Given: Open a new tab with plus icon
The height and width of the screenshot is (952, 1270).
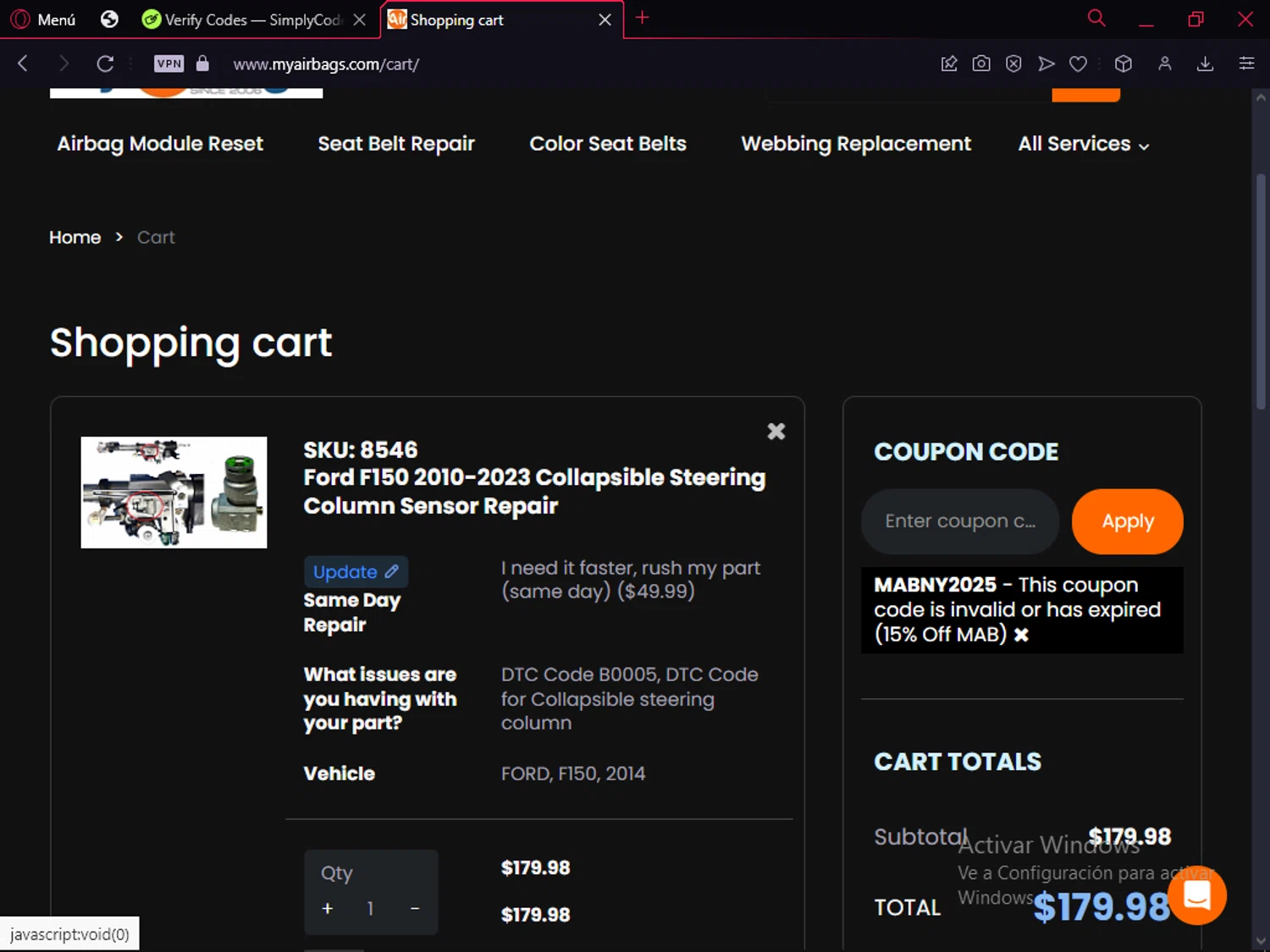Looking at the screenshot, I should (642, 18).
